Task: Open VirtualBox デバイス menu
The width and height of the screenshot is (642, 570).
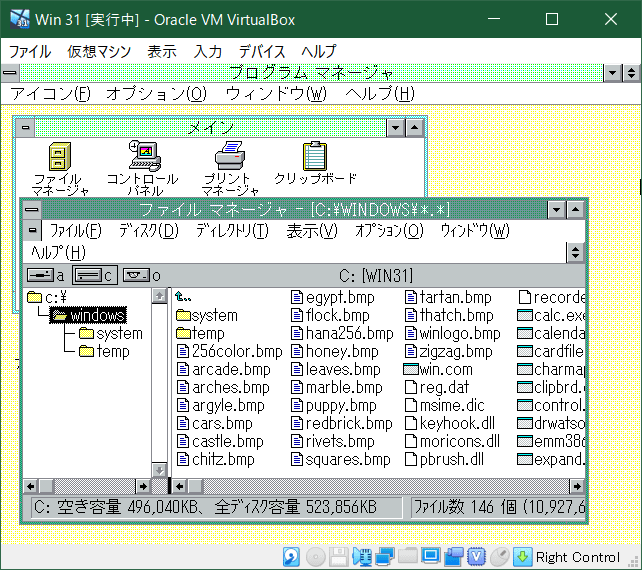Action: point(262,52)
